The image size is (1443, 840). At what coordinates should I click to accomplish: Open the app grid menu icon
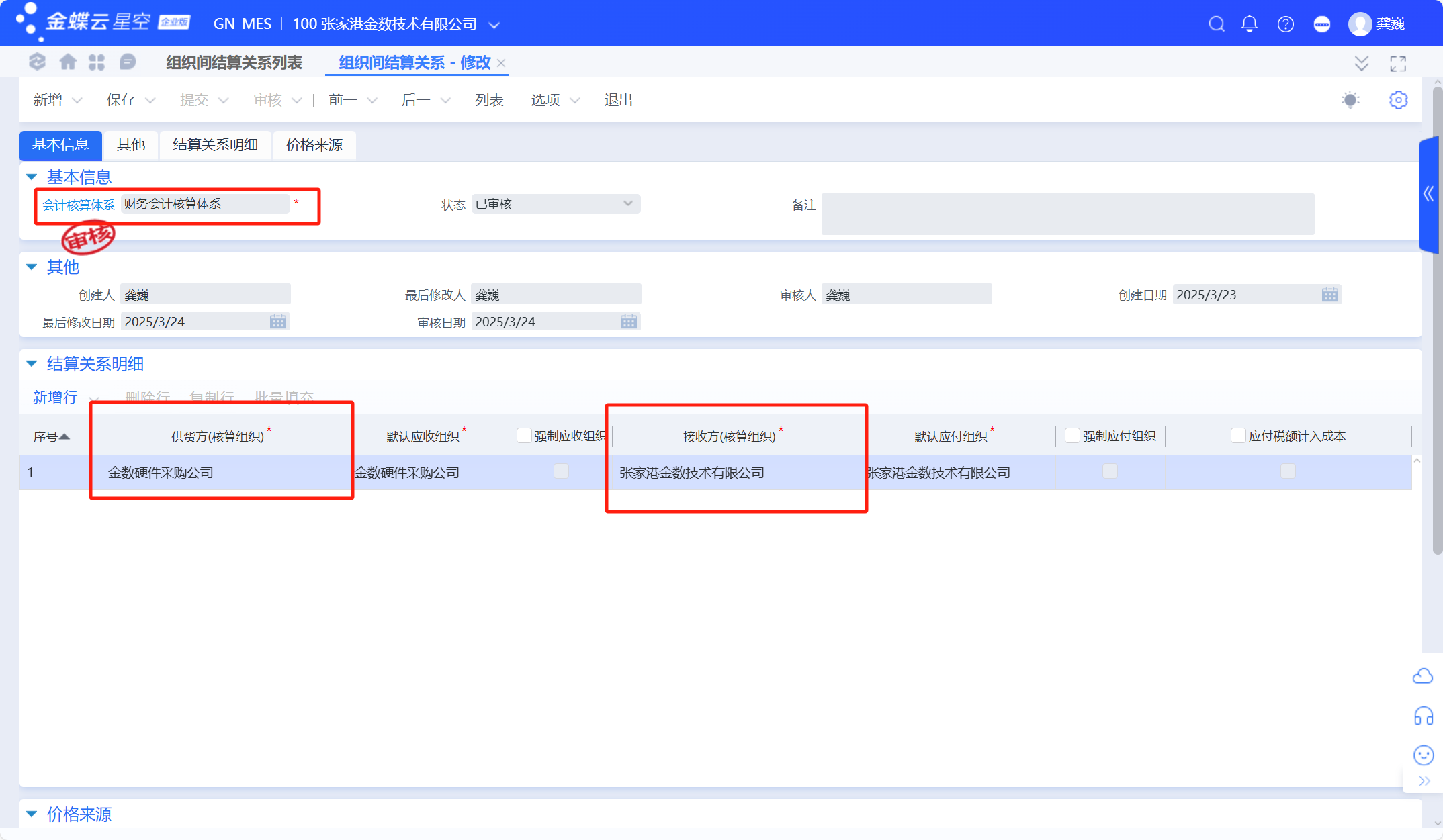tap(97, 62)
